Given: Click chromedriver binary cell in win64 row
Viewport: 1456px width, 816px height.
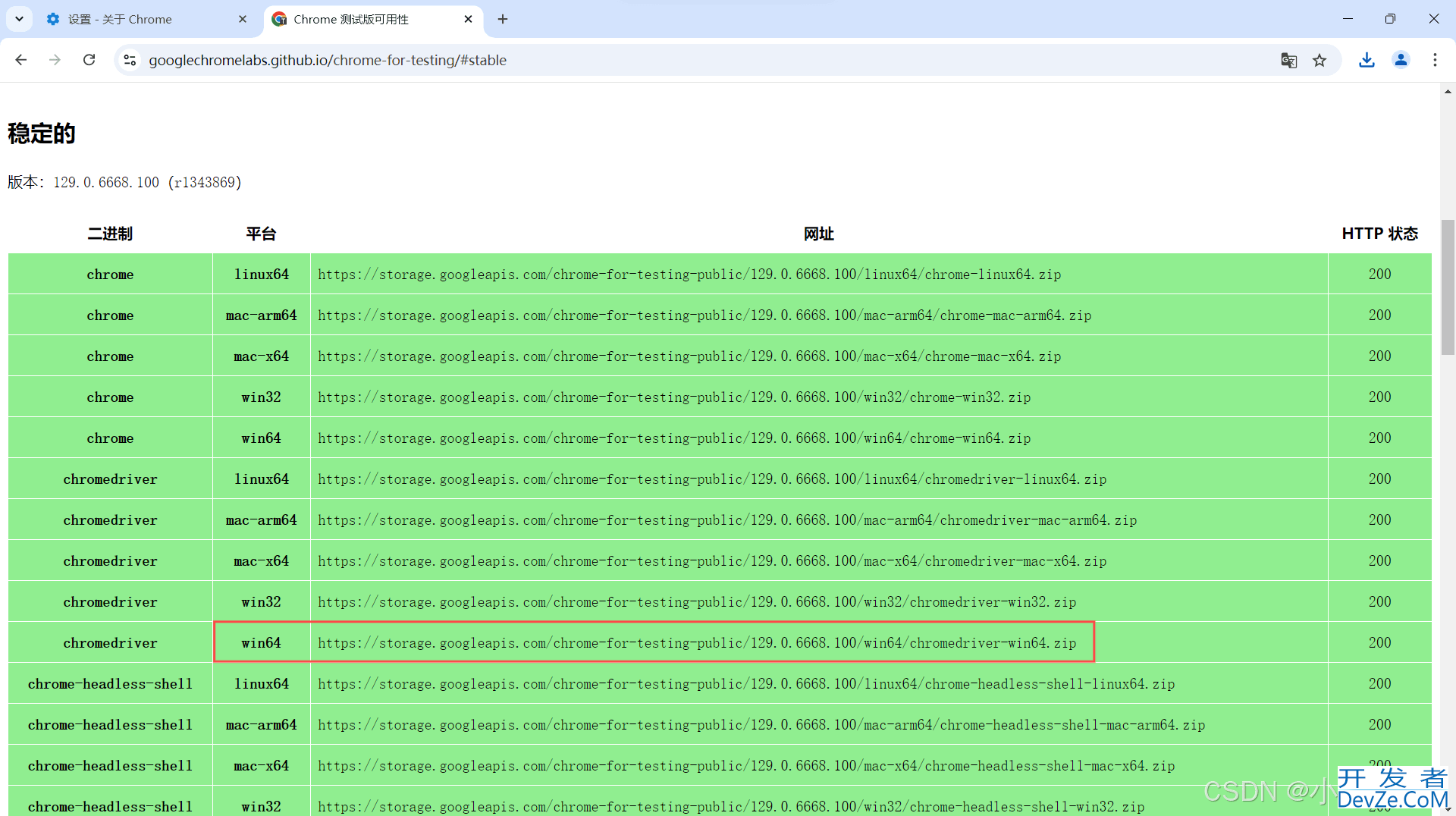Looking at the screenshot, I should 110,643.
